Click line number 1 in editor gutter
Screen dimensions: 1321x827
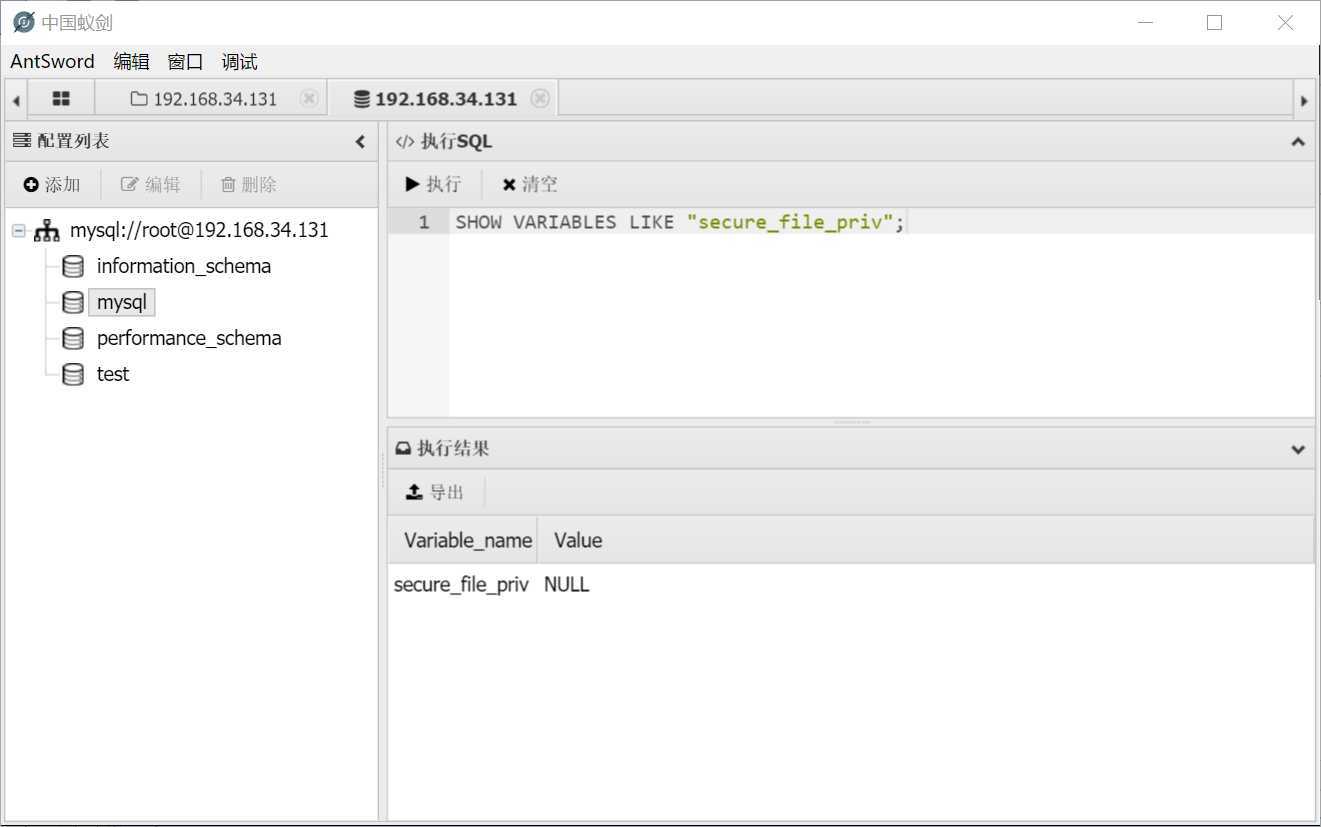(x=424, y=222)
